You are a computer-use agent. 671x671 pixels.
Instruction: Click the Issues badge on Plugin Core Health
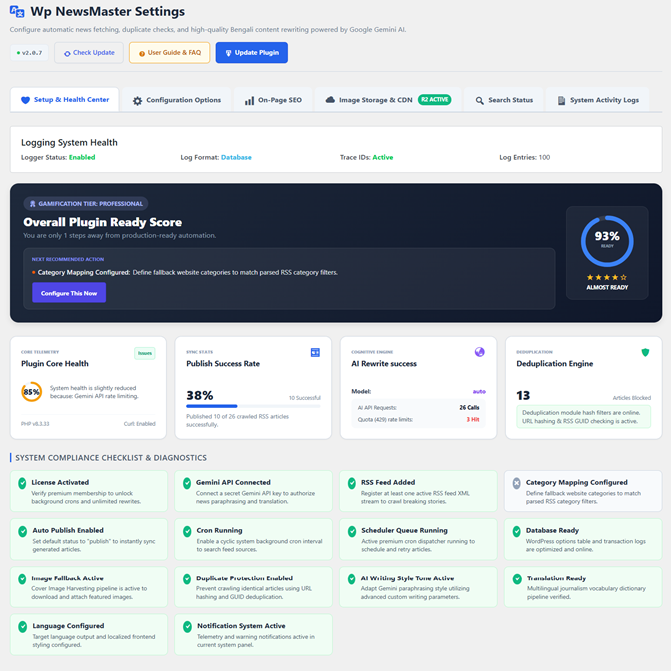pos(145,353)
